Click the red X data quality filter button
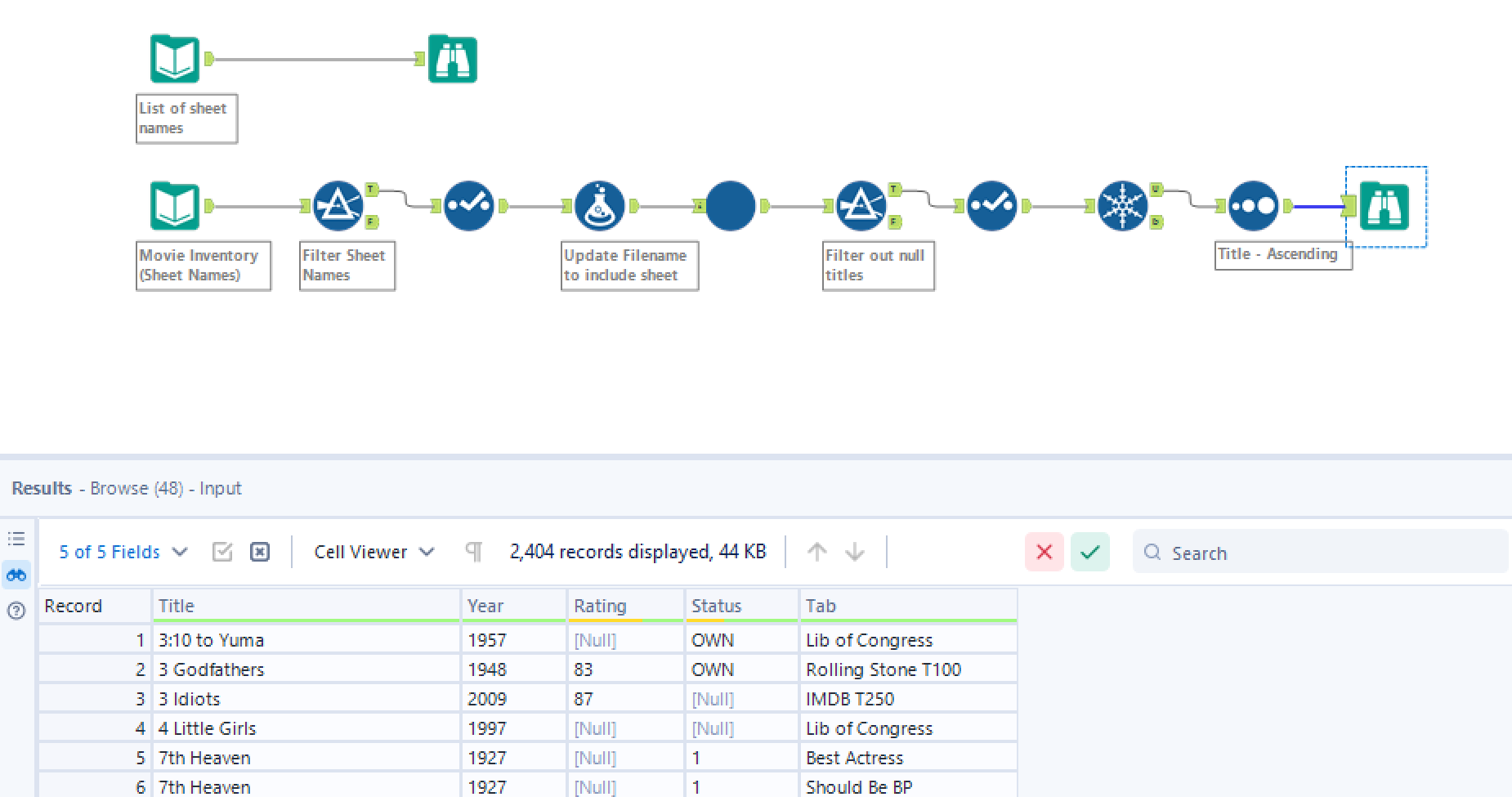Screen dimensions: 1512x797 click(1044, 552)
